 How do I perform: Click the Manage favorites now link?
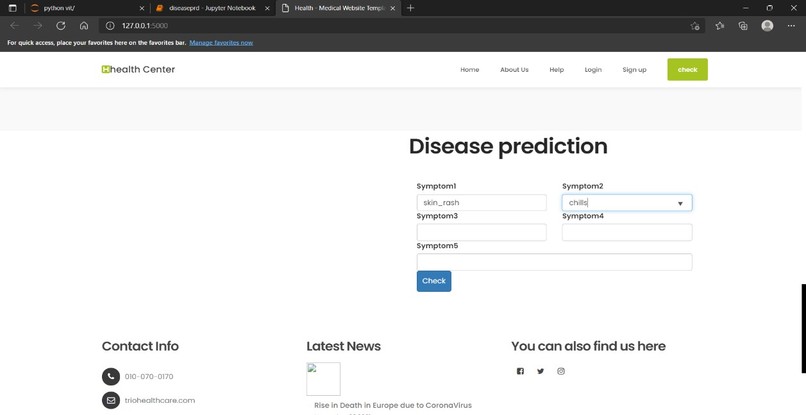[221, 43]
